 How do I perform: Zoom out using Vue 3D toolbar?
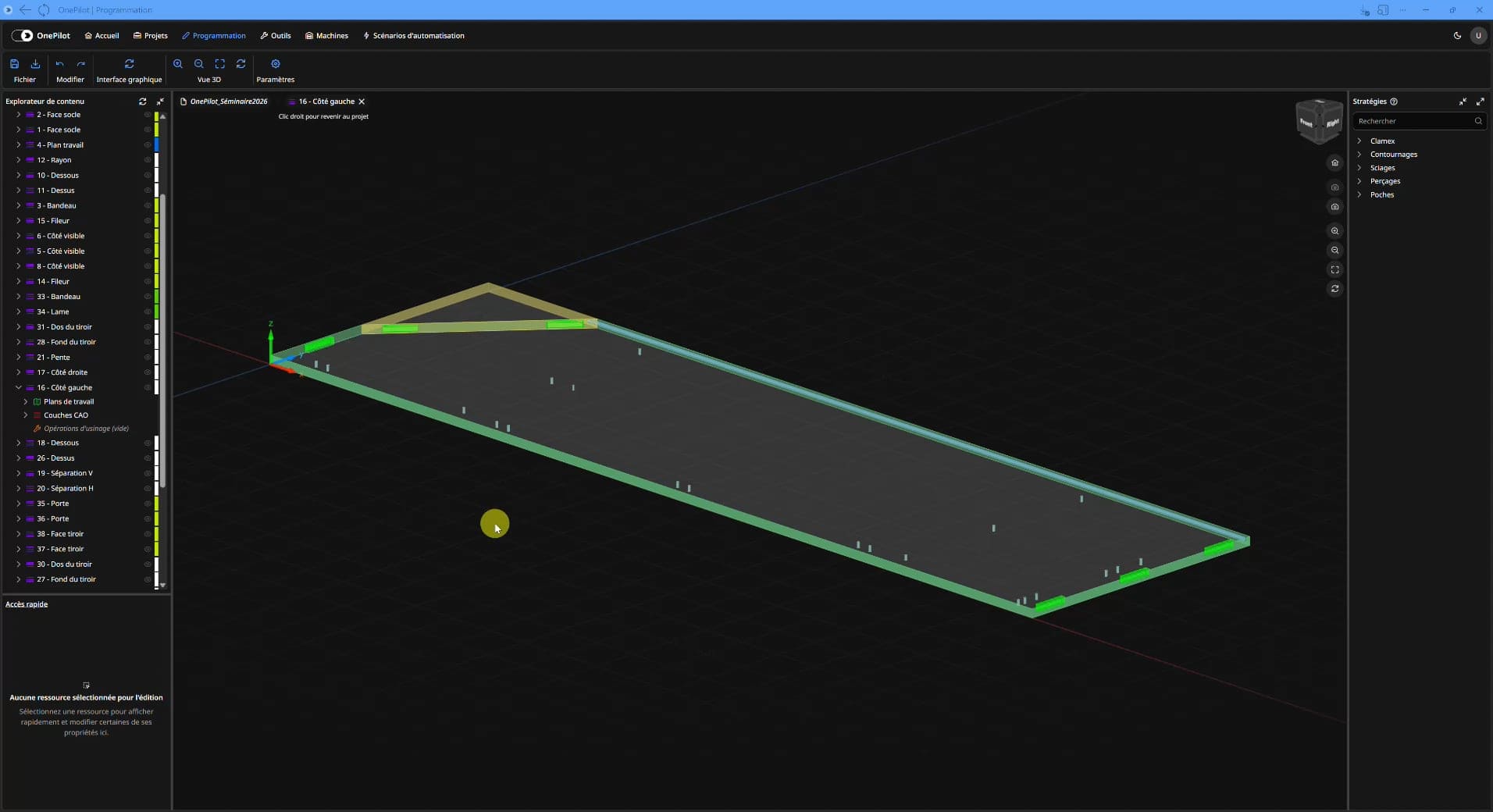(199, 64)
